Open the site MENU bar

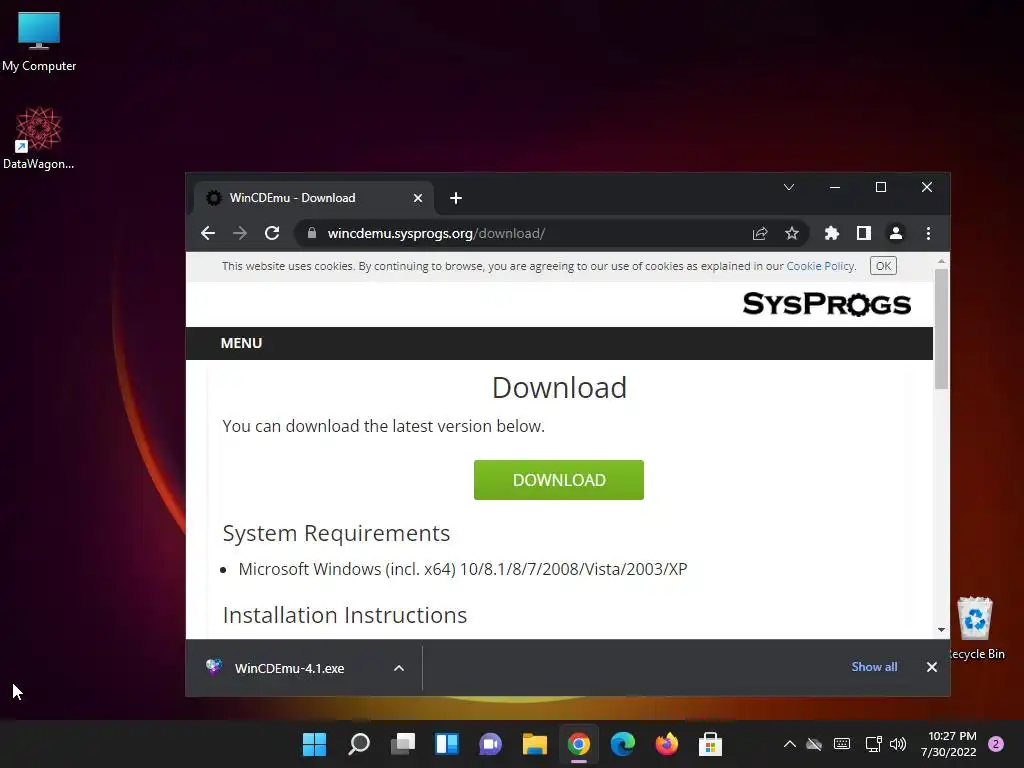(241, 344)
